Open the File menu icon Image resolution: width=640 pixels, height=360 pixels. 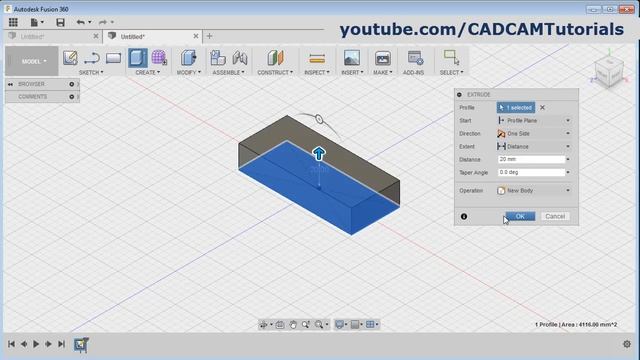point(34,22)
